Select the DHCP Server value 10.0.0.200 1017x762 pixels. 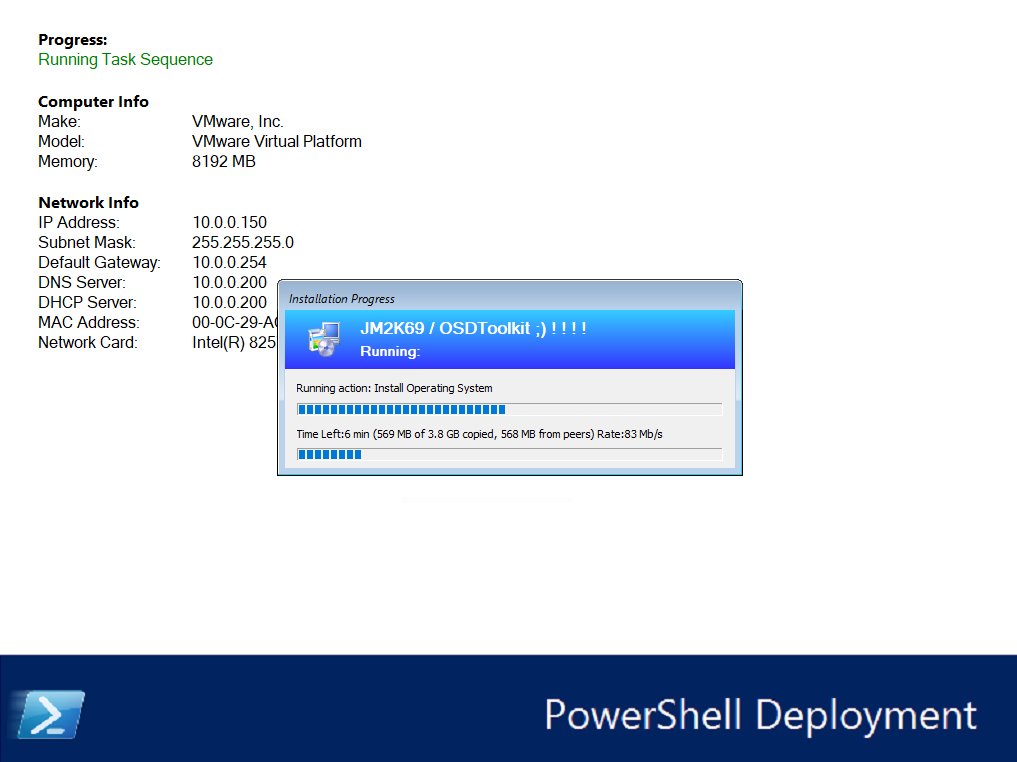[x=230, y=303]
